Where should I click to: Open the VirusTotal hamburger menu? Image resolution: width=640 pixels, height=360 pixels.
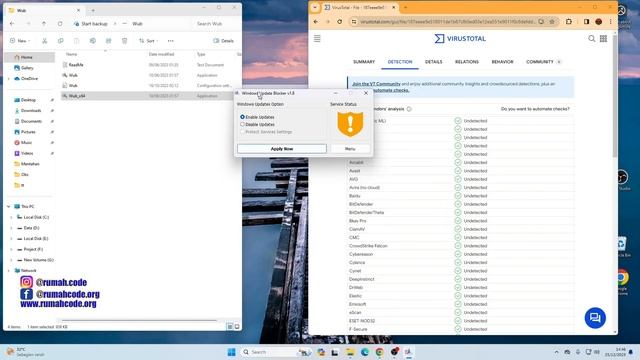coord(317,39)
